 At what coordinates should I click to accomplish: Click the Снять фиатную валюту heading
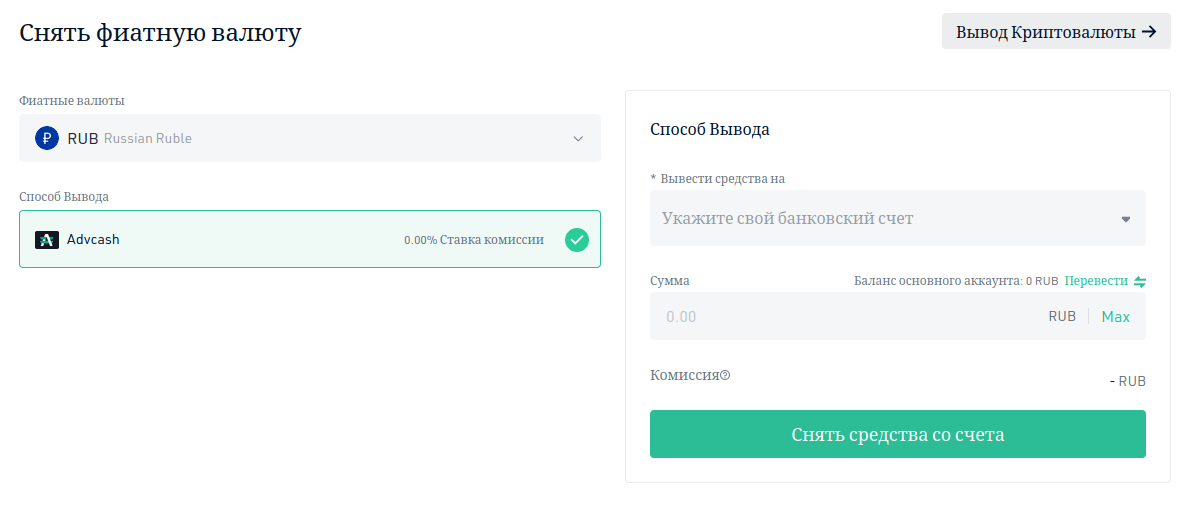tap(160, 33)
